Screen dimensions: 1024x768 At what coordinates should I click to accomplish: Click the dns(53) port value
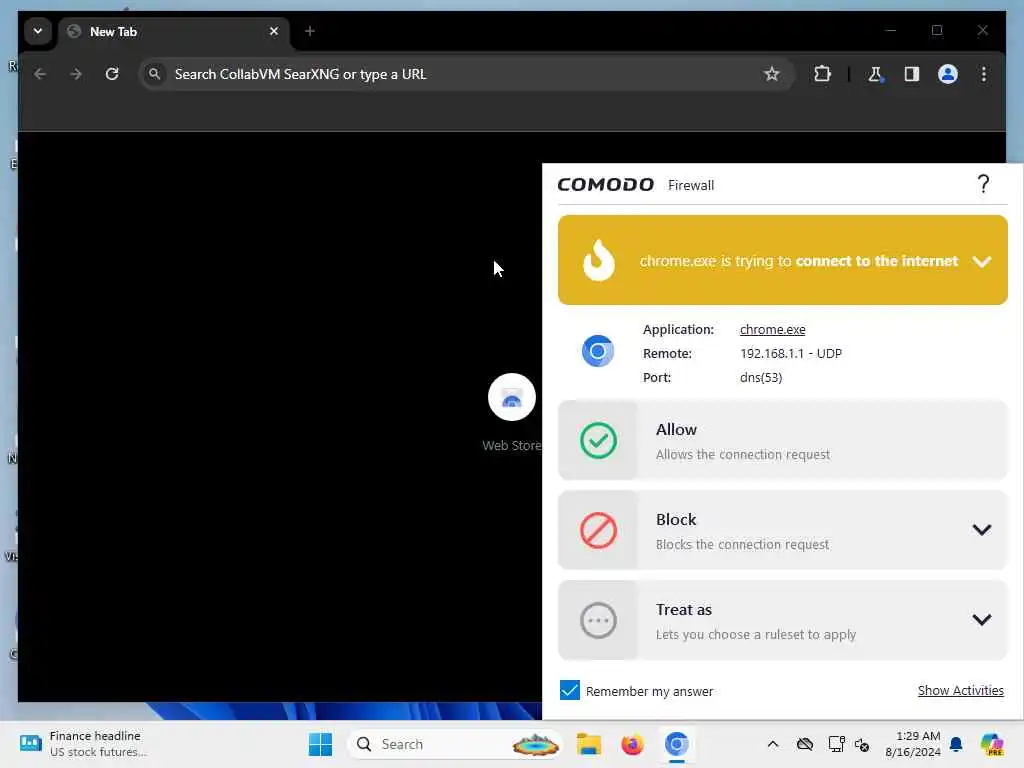(761, 377)
